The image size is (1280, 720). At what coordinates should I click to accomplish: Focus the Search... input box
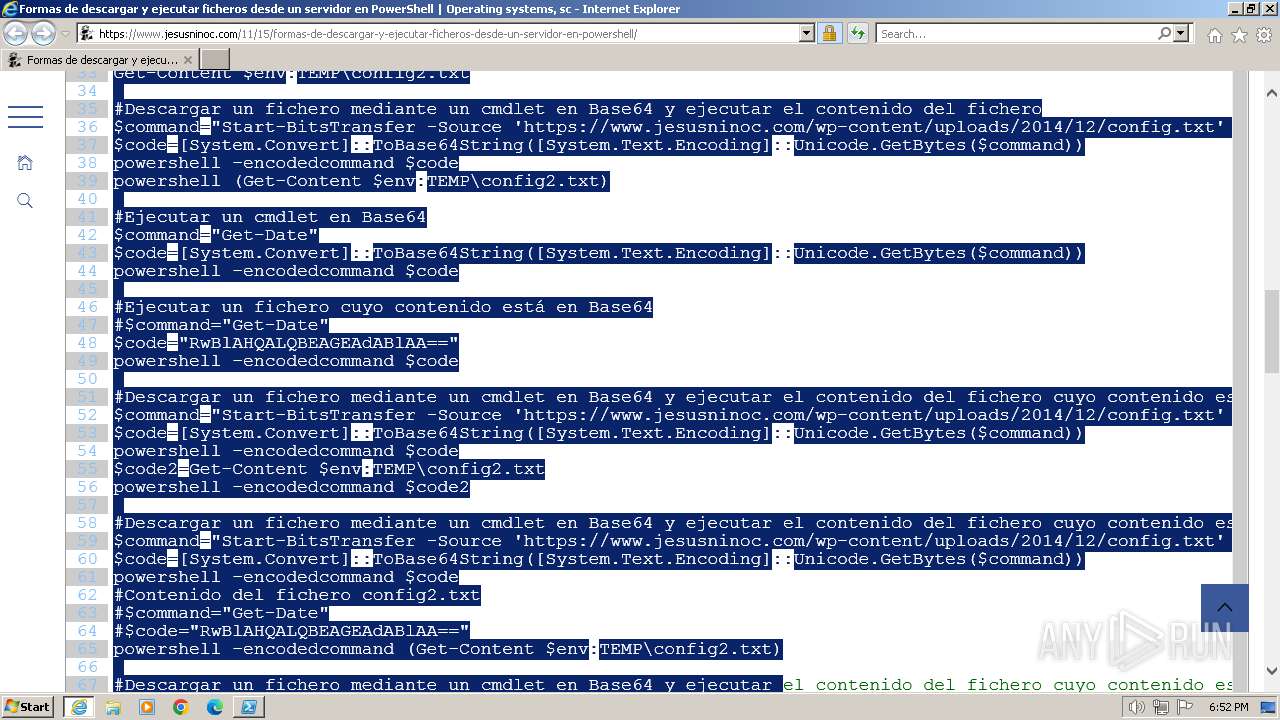pos(1015,33)
